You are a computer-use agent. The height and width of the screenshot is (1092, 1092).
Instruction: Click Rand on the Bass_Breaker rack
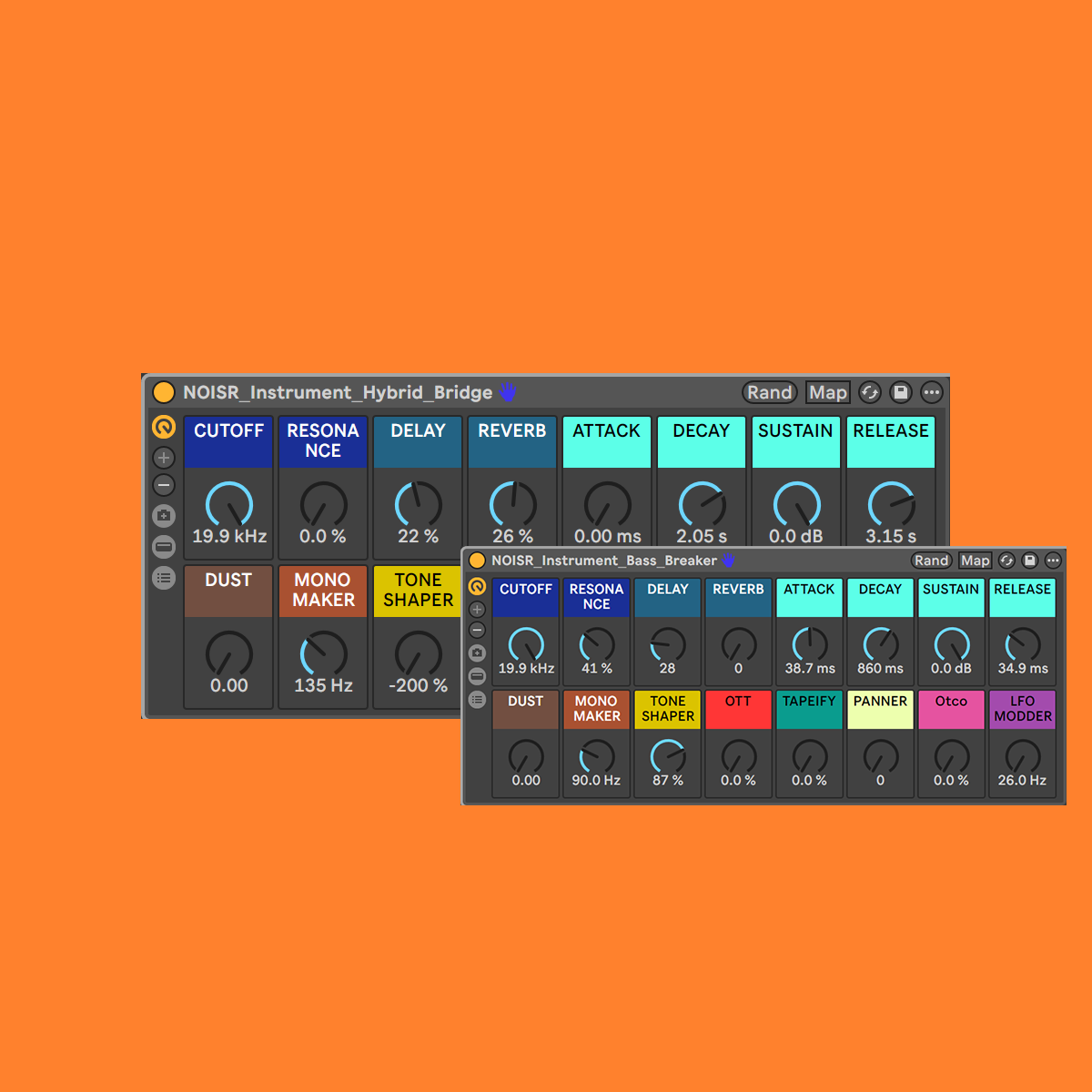(x=931, y=561)
